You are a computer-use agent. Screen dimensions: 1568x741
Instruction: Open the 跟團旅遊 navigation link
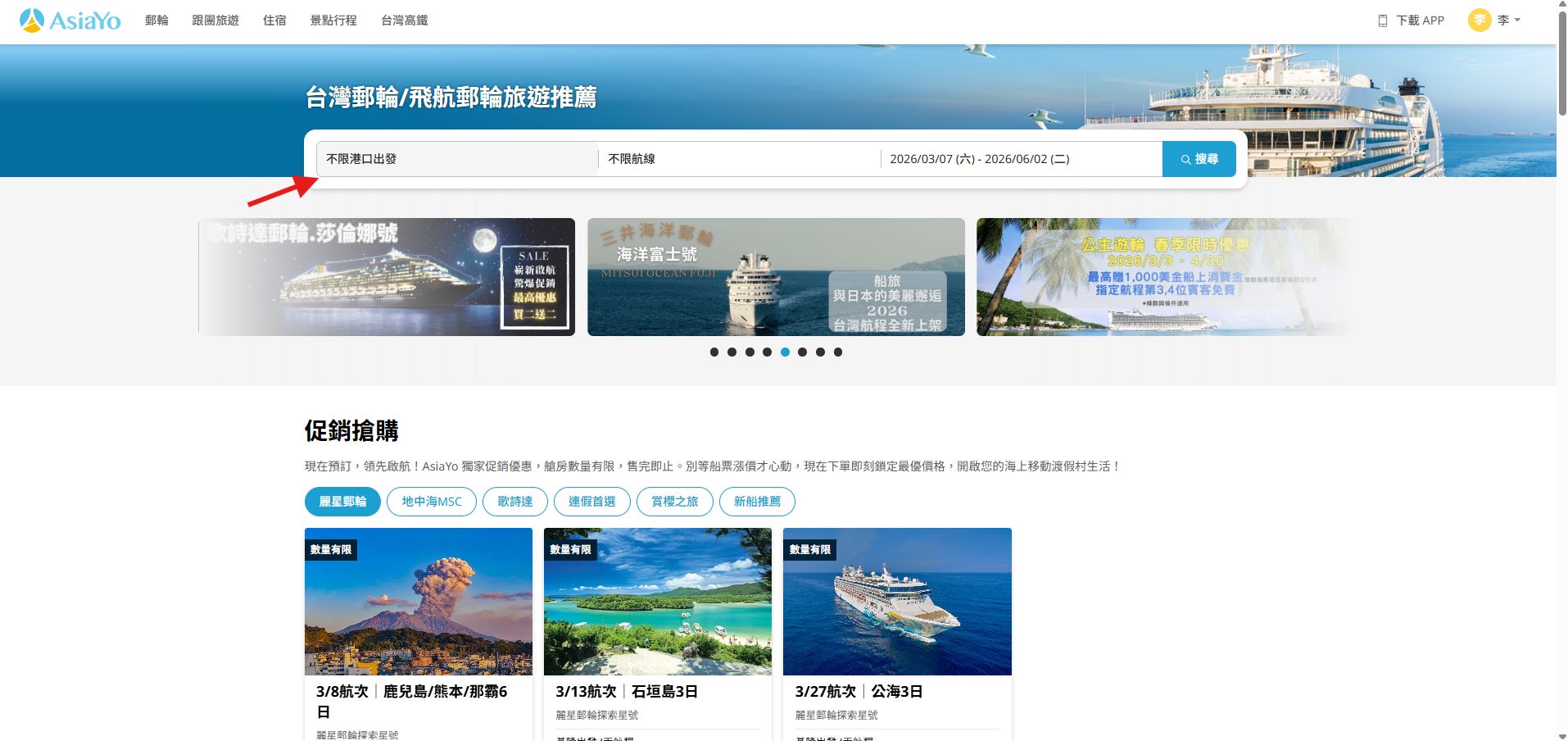215,20
